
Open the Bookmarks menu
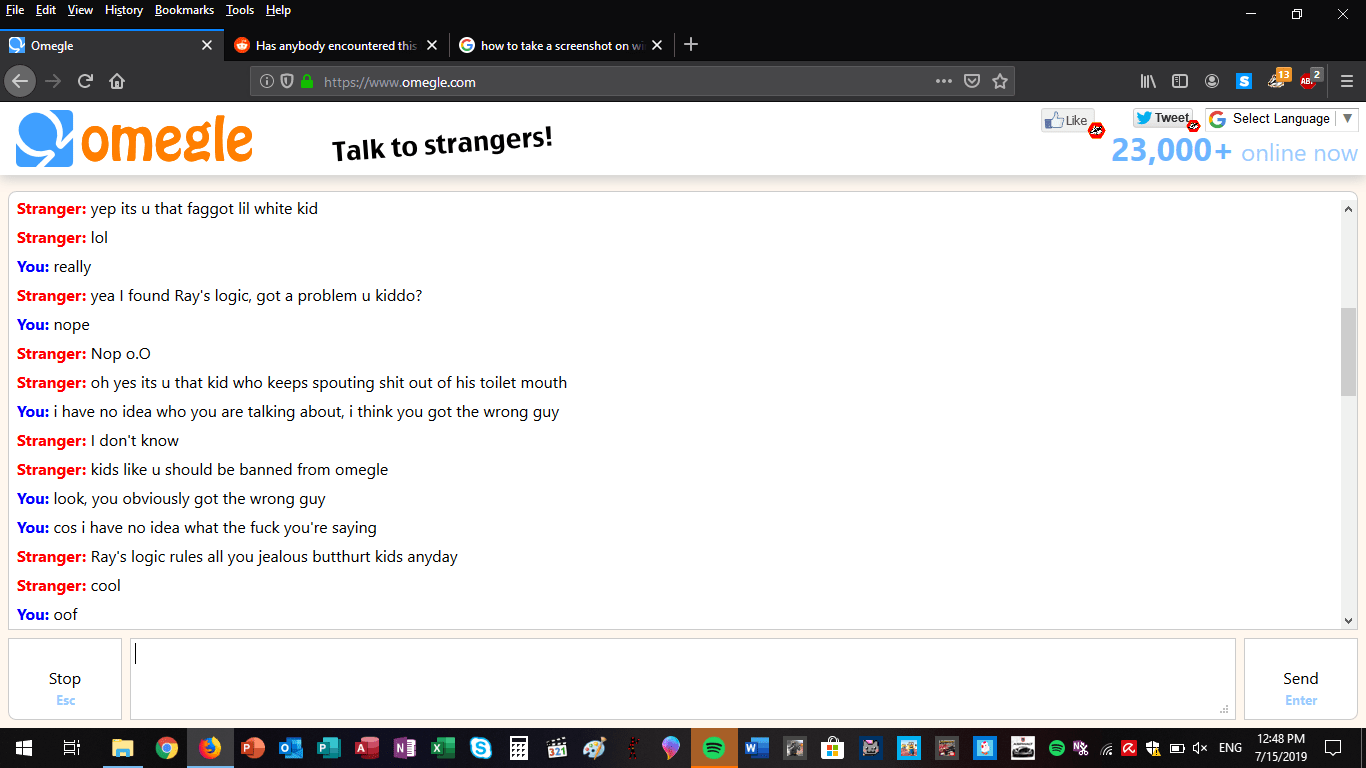click(184, 10)
